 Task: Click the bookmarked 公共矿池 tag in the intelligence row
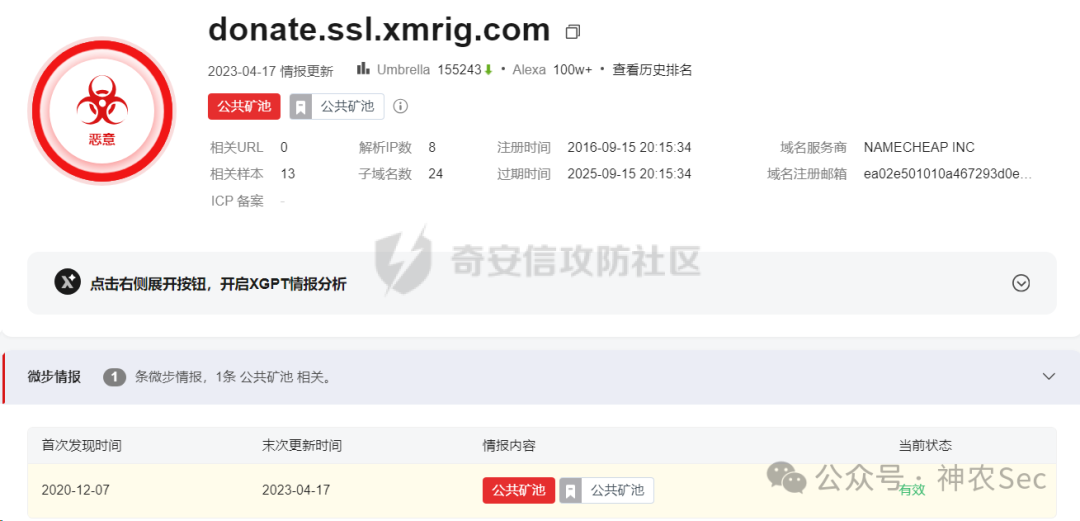click(x=607, y=490)
